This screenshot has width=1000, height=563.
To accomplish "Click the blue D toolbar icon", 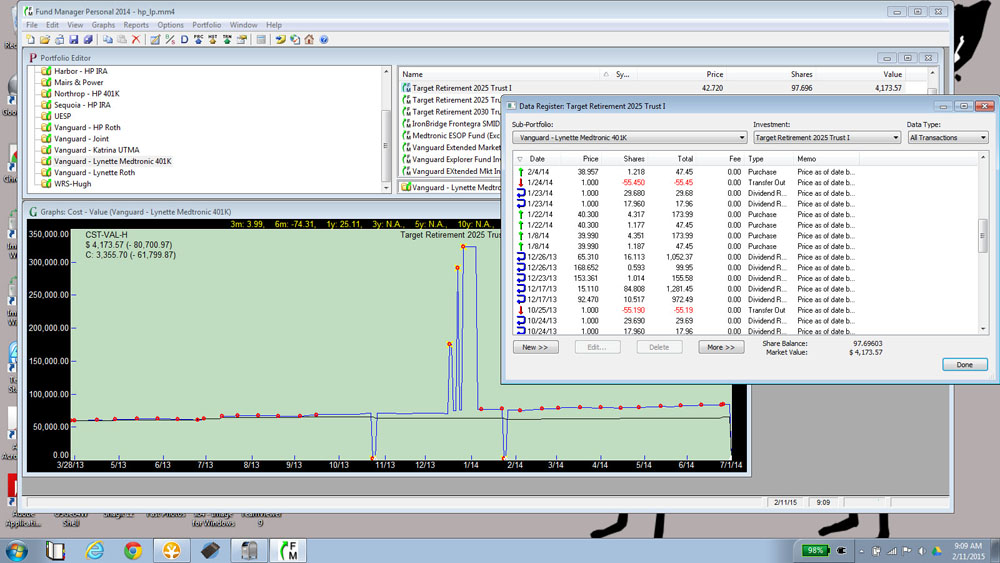I will [184, 40].
